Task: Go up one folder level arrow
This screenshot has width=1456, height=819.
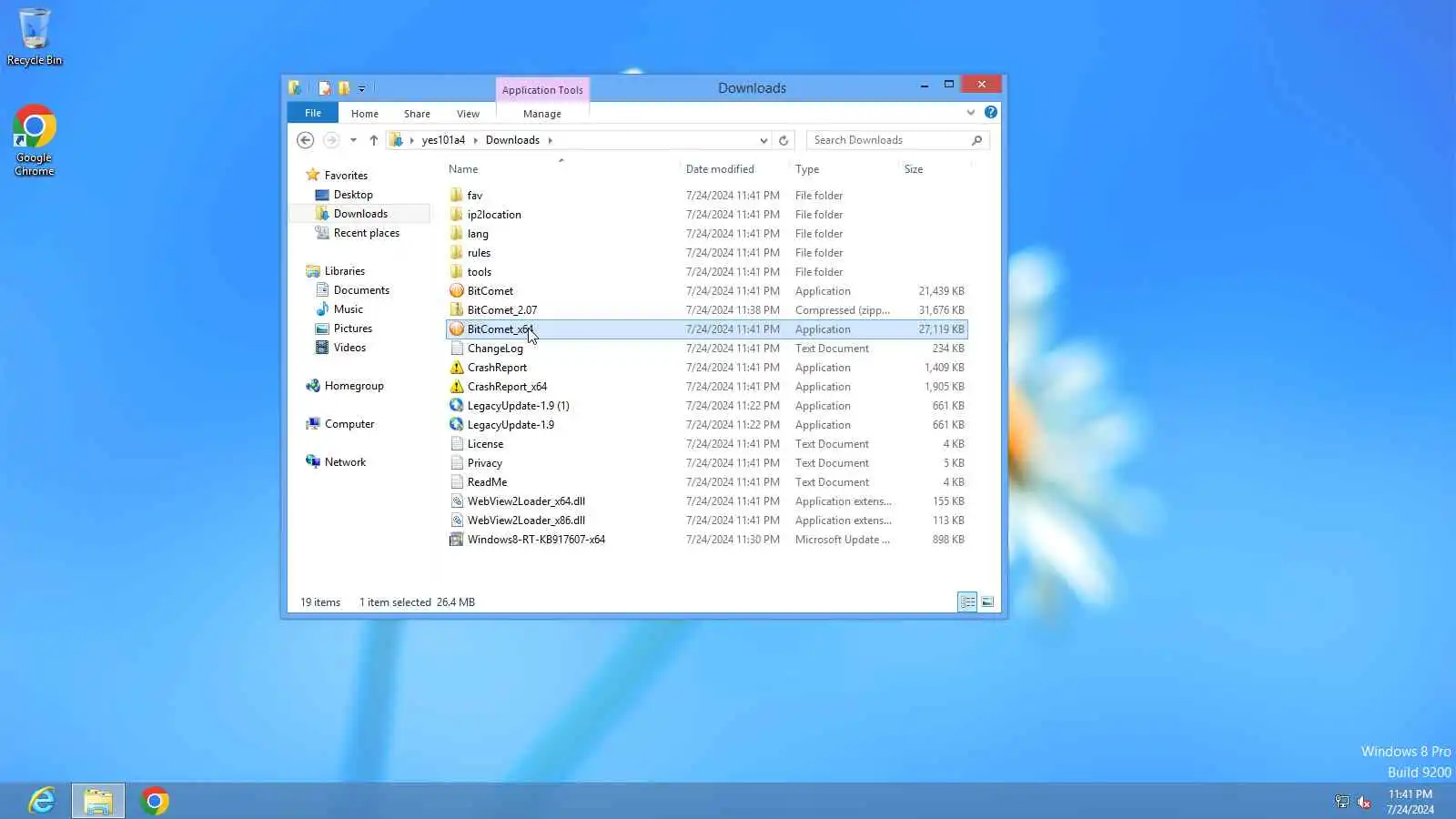Action: [x=374, y=140]
